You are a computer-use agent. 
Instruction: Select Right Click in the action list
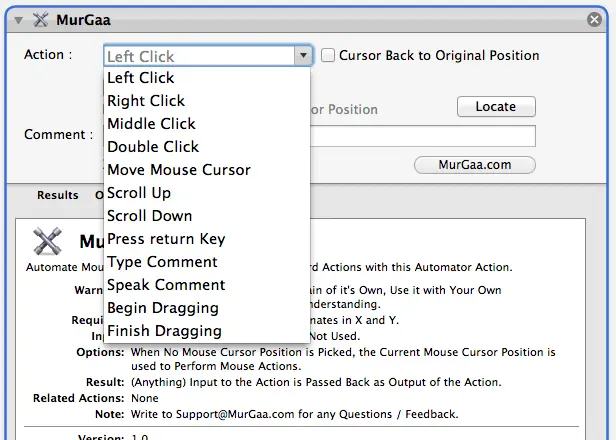tap(146, 101)
